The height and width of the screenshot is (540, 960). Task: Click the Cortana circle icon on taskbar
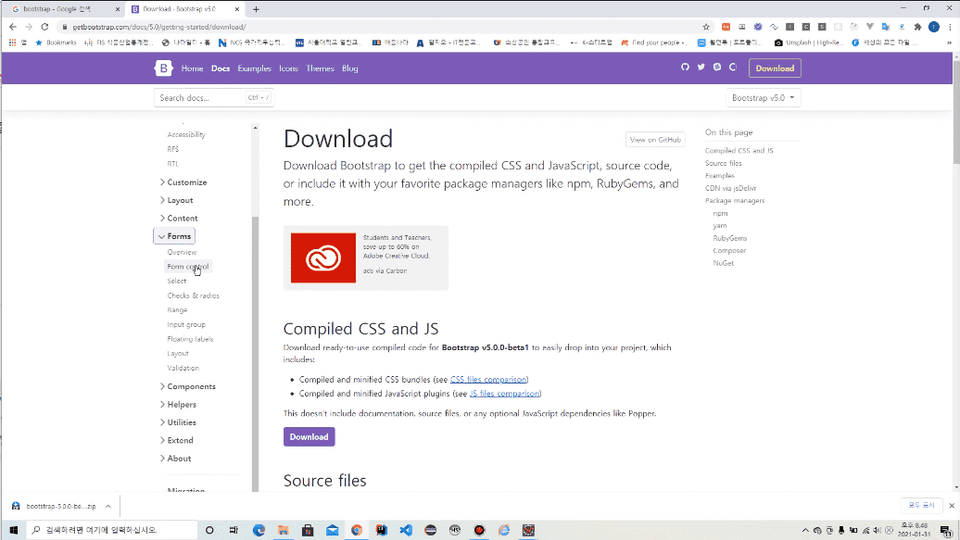pos(209,530)
